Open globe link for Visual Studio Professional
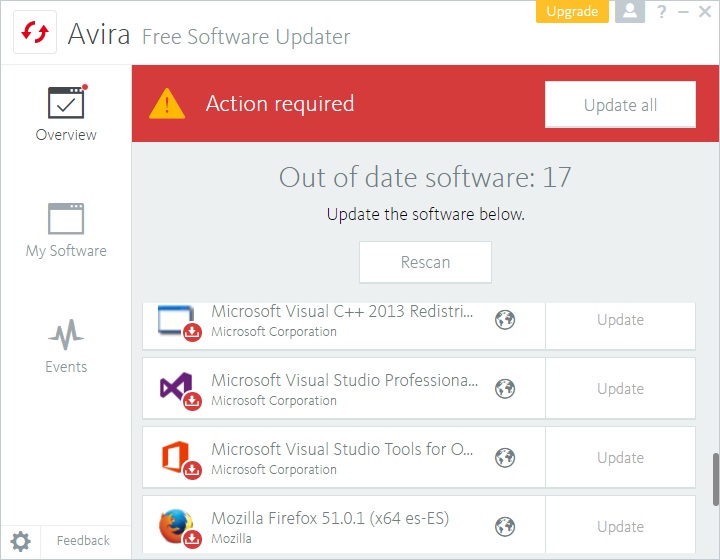The width and height of the screenshot is (720, 560). pos(505,389)
